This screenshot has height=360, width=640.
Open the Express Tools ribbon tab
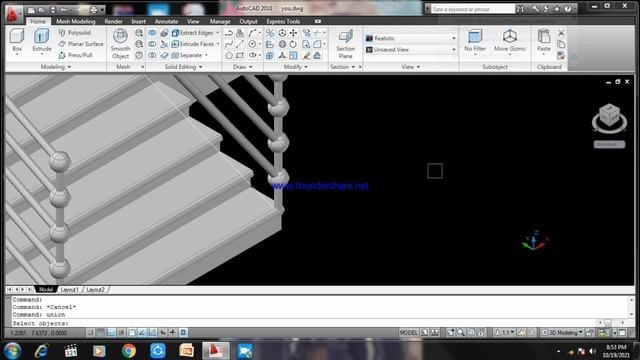pyautogui.click(x=283, y=21)
